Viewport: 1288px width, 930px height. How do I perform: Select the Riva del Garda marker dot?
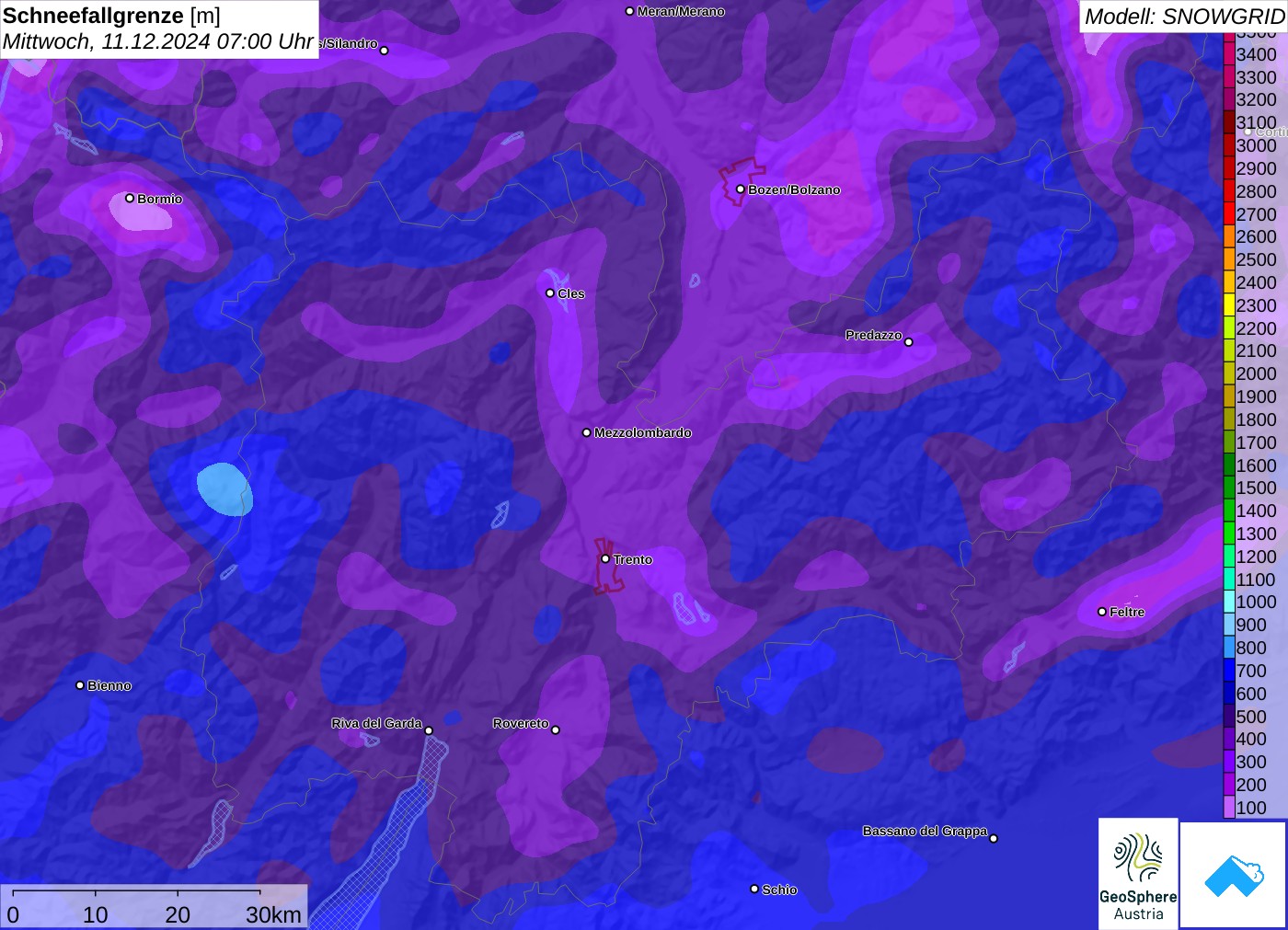(429, 730)
